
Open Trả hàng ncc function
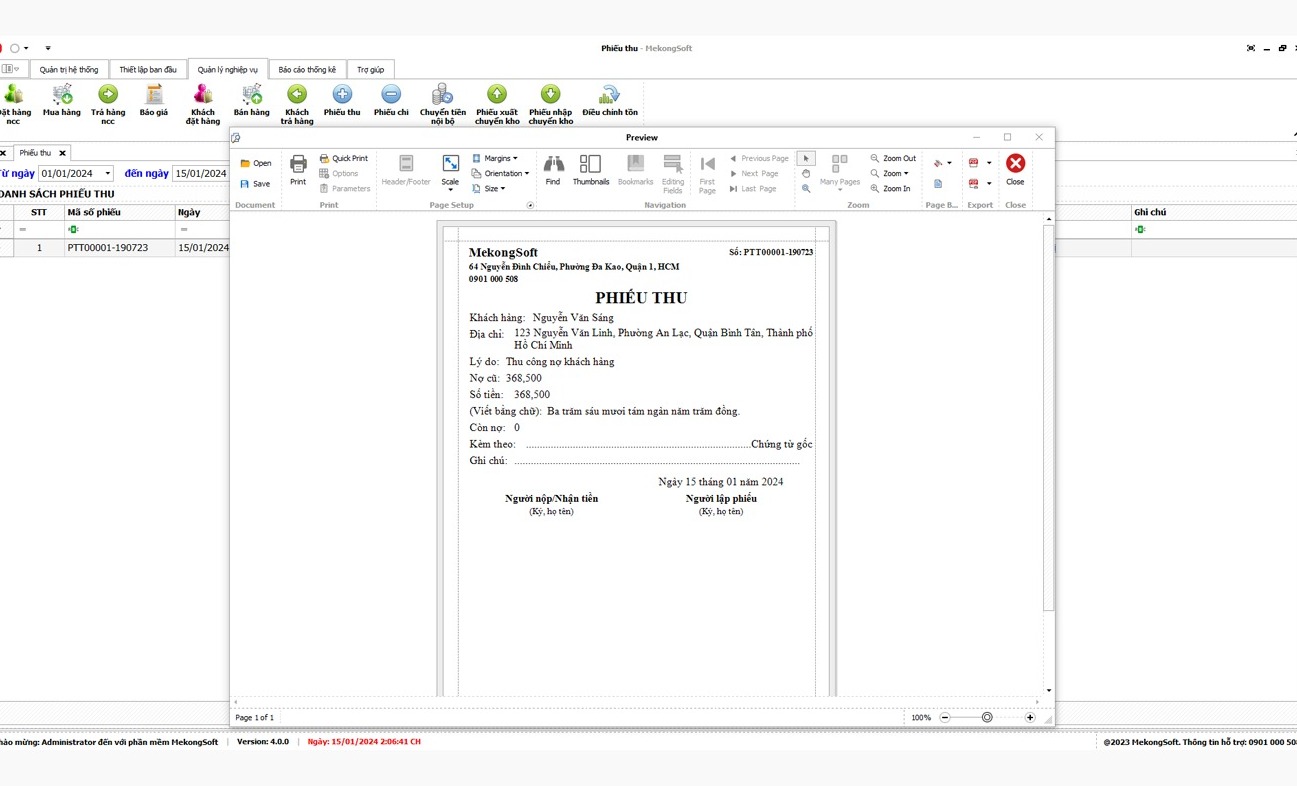(108, 104)
